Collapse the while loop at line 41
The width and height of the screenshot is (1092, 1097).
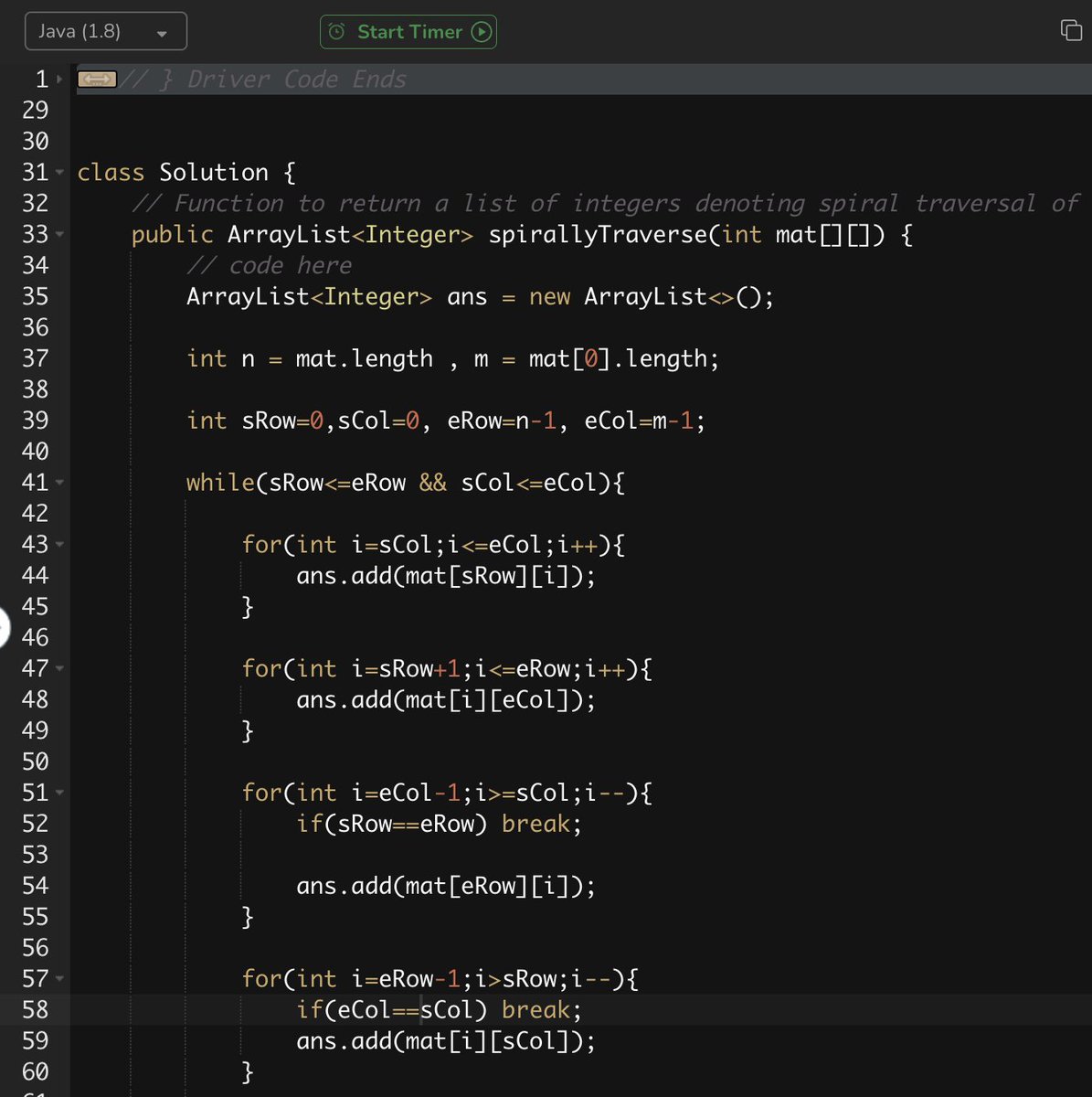pos(60,482)
